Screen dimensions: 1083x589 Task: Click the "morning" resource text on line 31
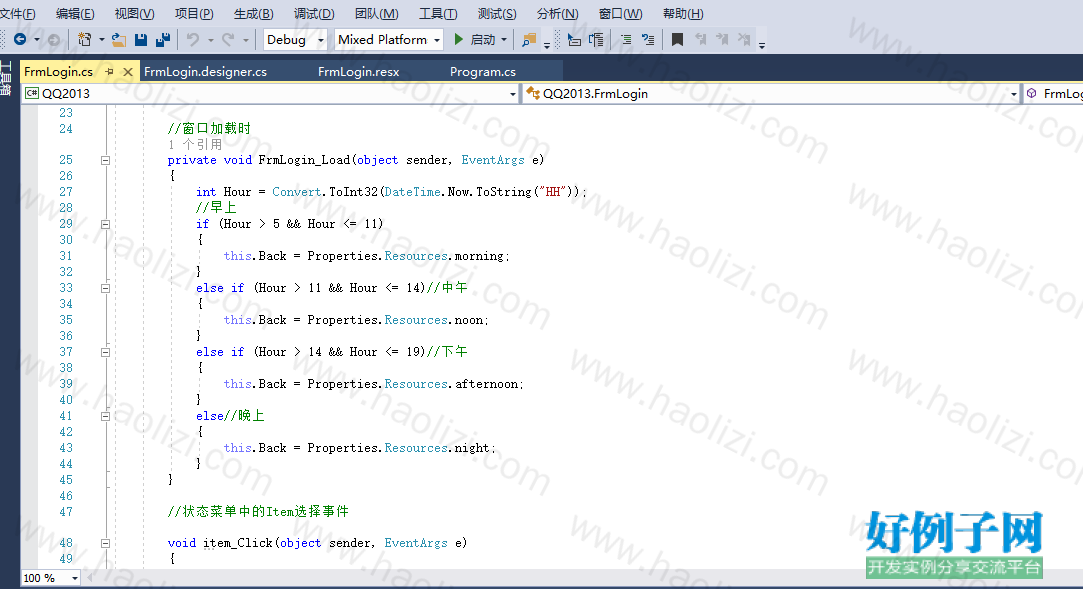[x=479, y=256]
